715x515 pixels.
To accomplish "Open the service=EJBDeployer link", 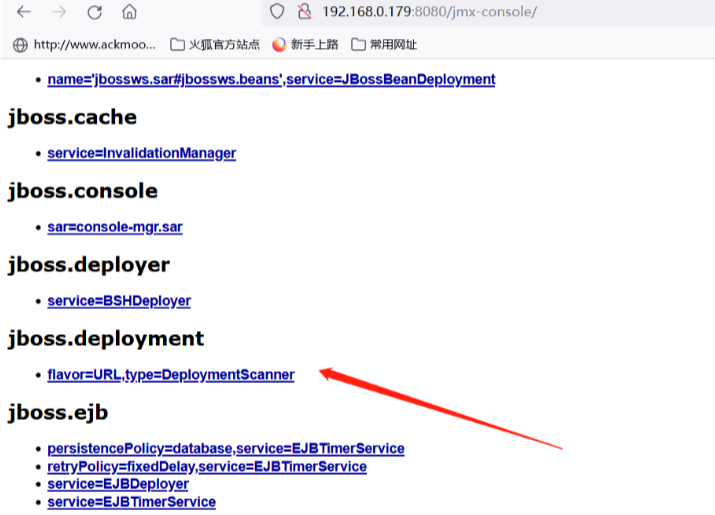I will pos(118,484).
